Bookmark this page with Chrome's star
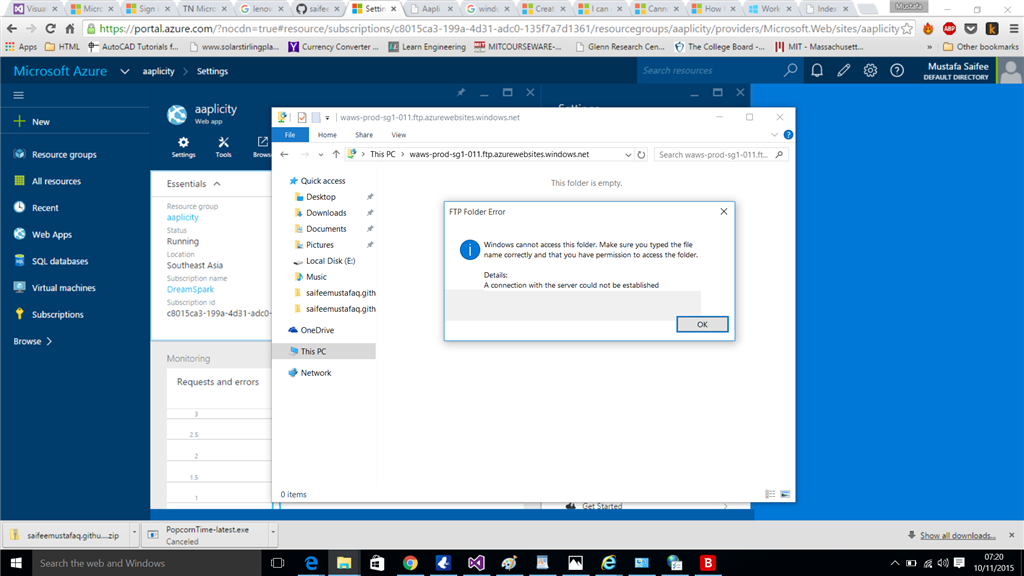 [x=907, y=29]
